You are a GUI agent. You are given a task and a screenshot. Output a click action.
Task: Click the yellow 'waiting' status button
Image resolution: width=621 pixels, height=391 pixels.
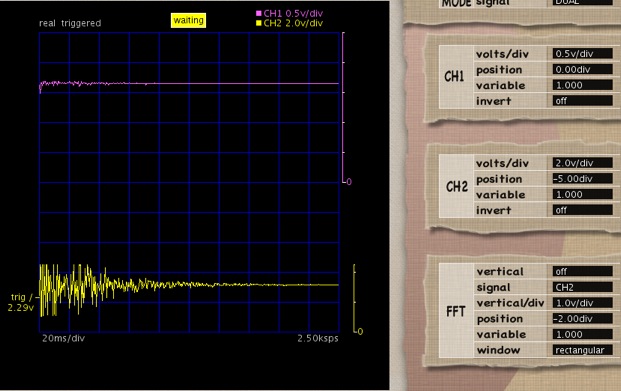tap(189, 21)
